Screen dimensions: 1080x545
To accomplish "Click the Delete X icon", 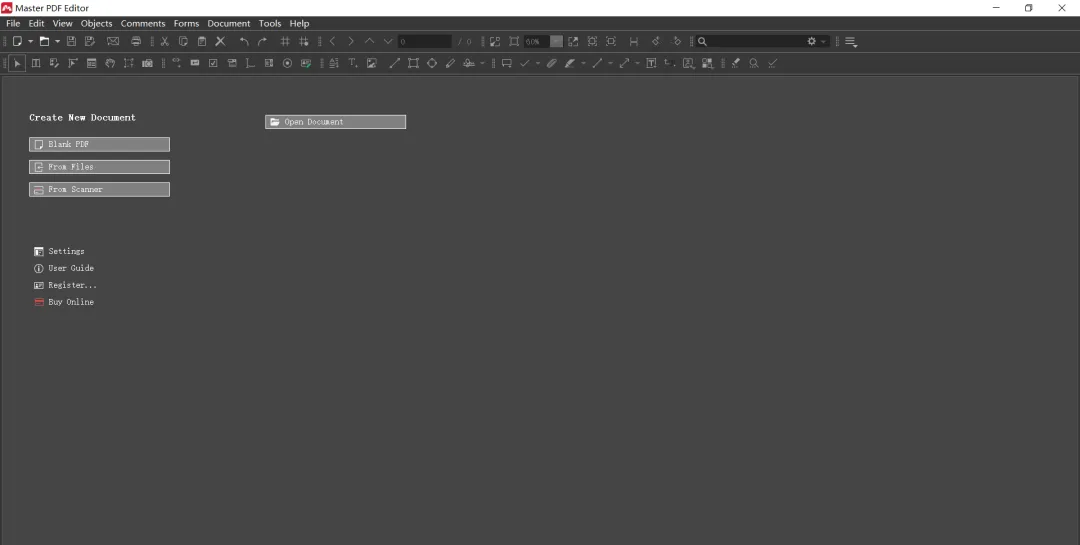I will (220, 41).
